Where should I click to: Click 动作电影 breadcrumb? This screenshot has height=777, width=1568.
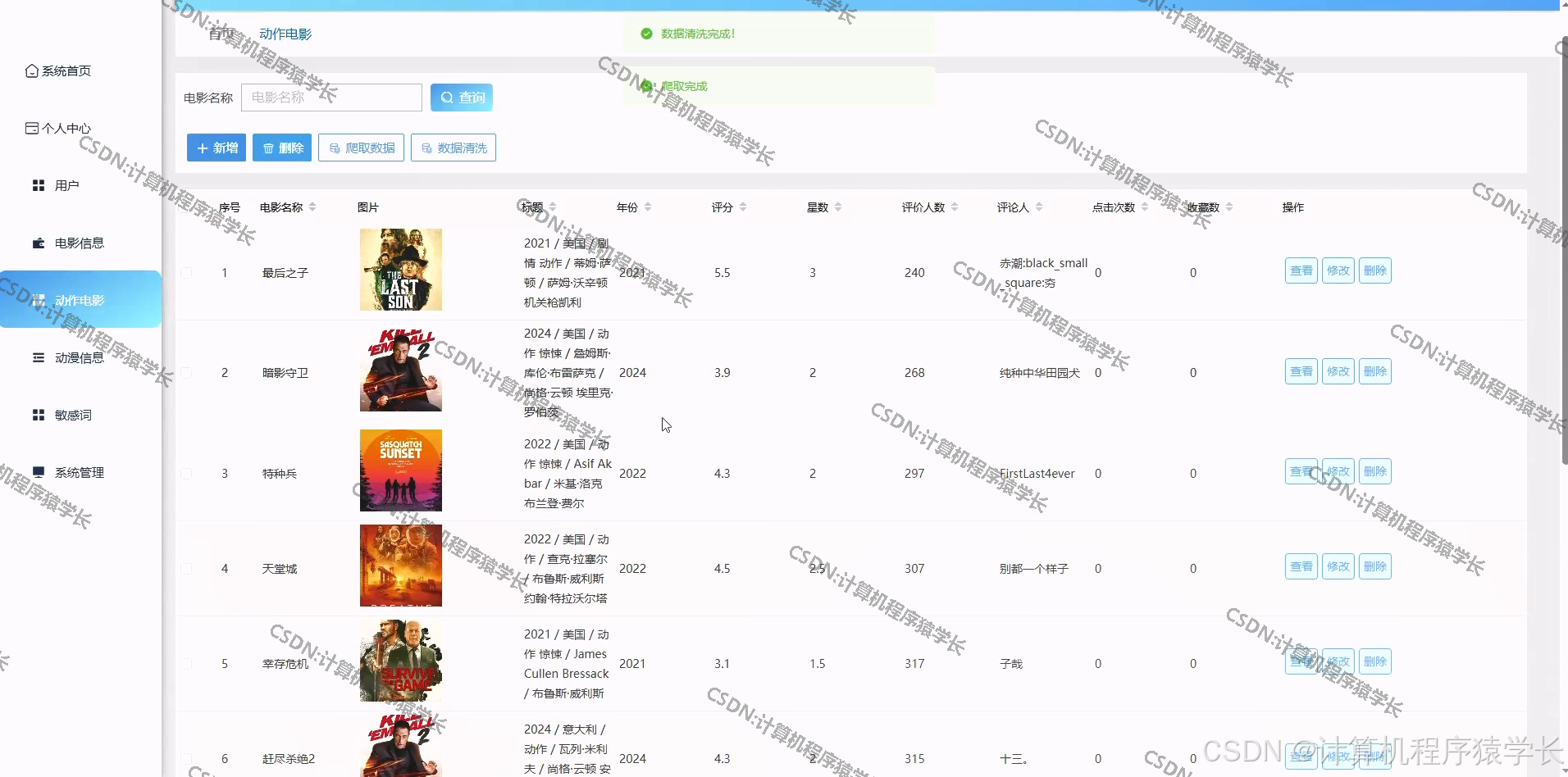click(285, 34)
